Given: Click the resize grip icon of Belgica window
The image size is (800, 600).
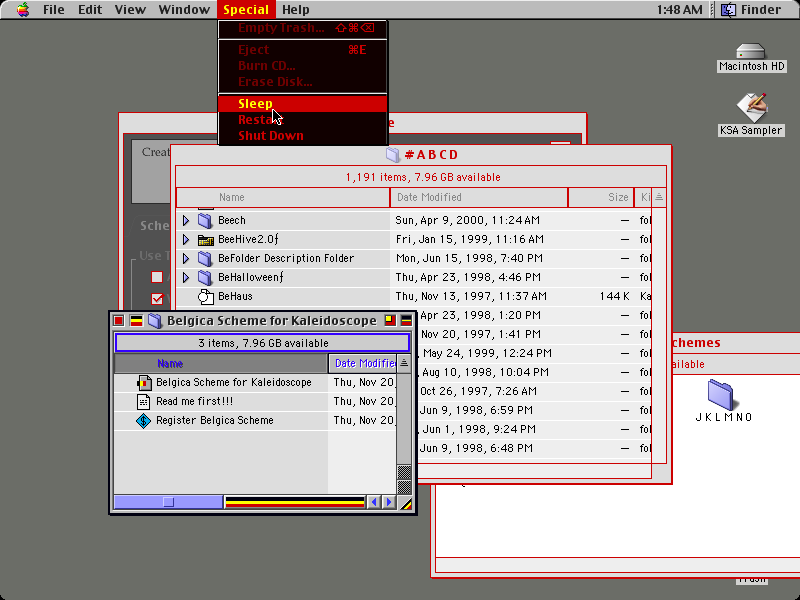Looking at the screenshot, I should pos(406,503).
